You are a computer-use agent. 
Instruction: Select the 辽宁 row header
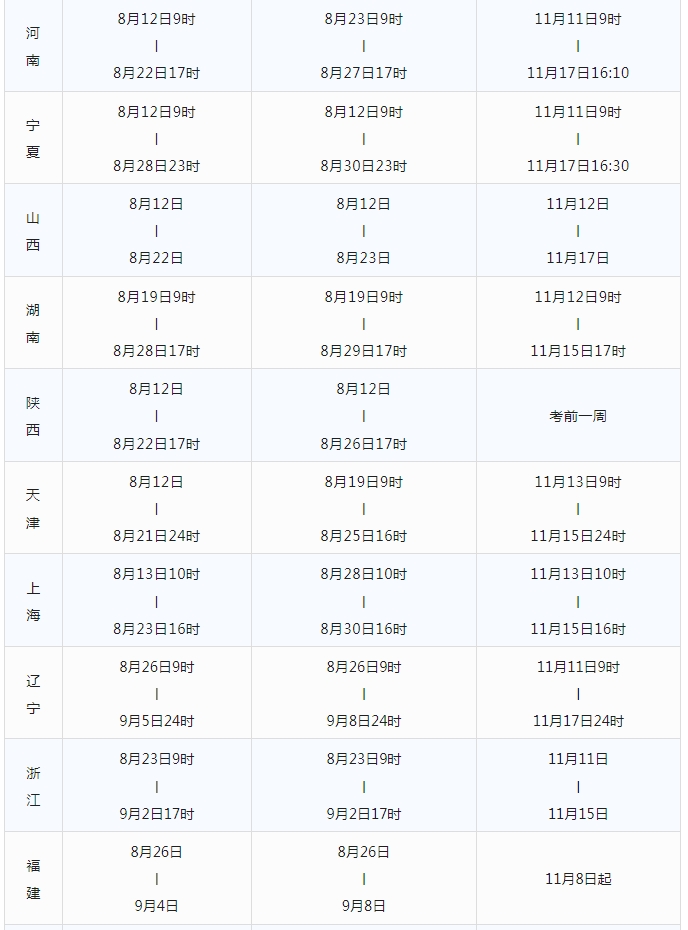pyautogui.click(x=33, y=694)
